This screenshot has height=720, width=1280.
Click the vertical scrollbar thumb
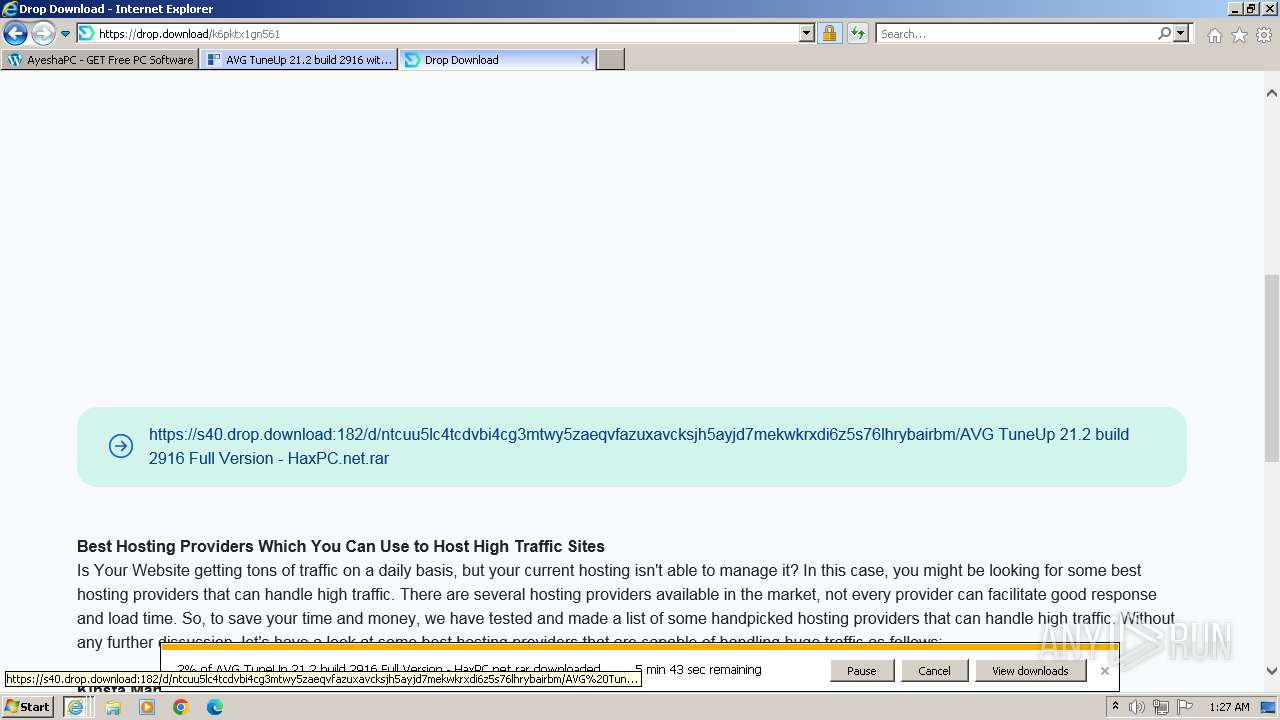point(1271,367)
